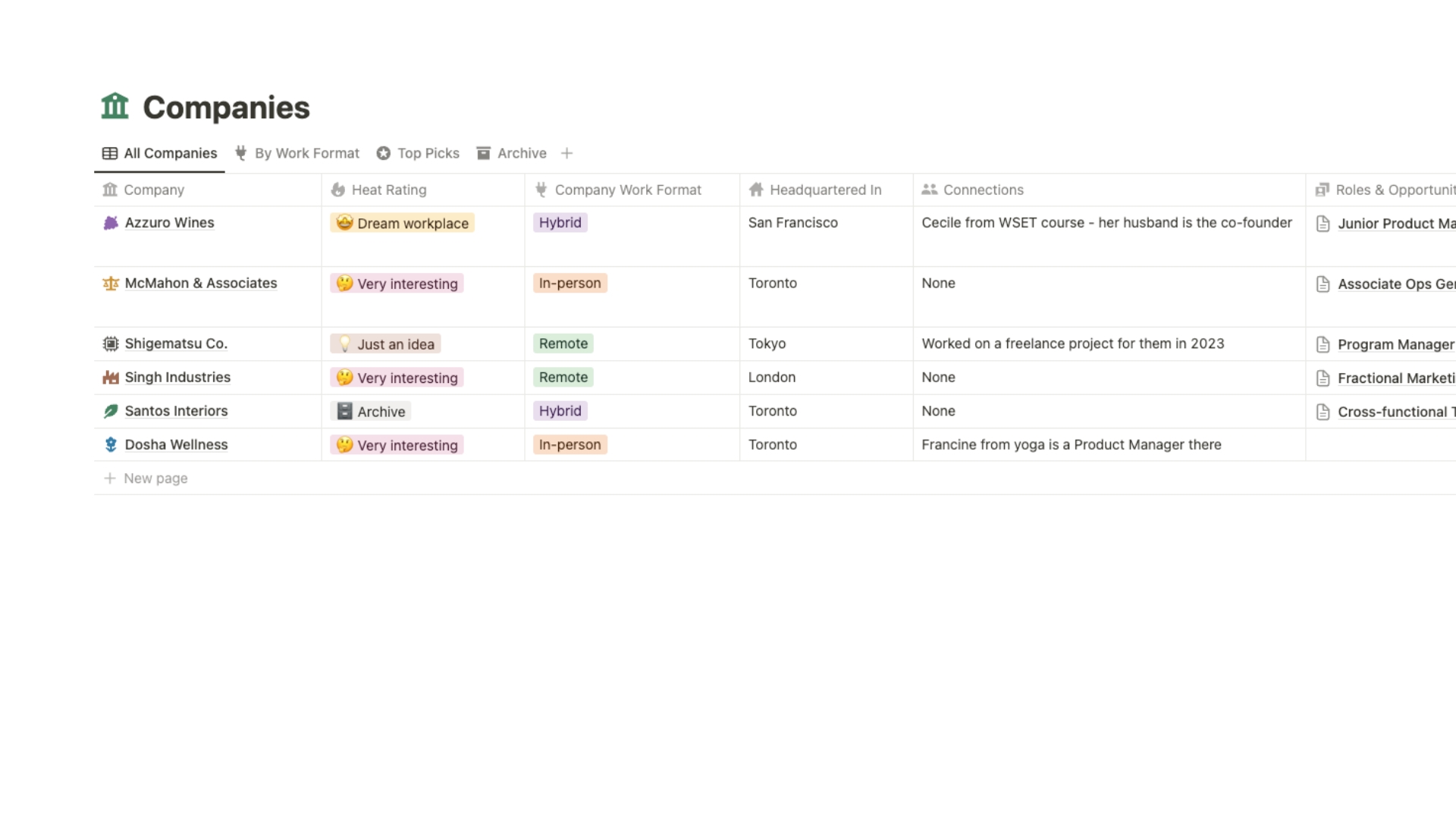This screenshot has height=819, width=1456.
Task: Switch to the Archive view tab
Action: point(521,153)
